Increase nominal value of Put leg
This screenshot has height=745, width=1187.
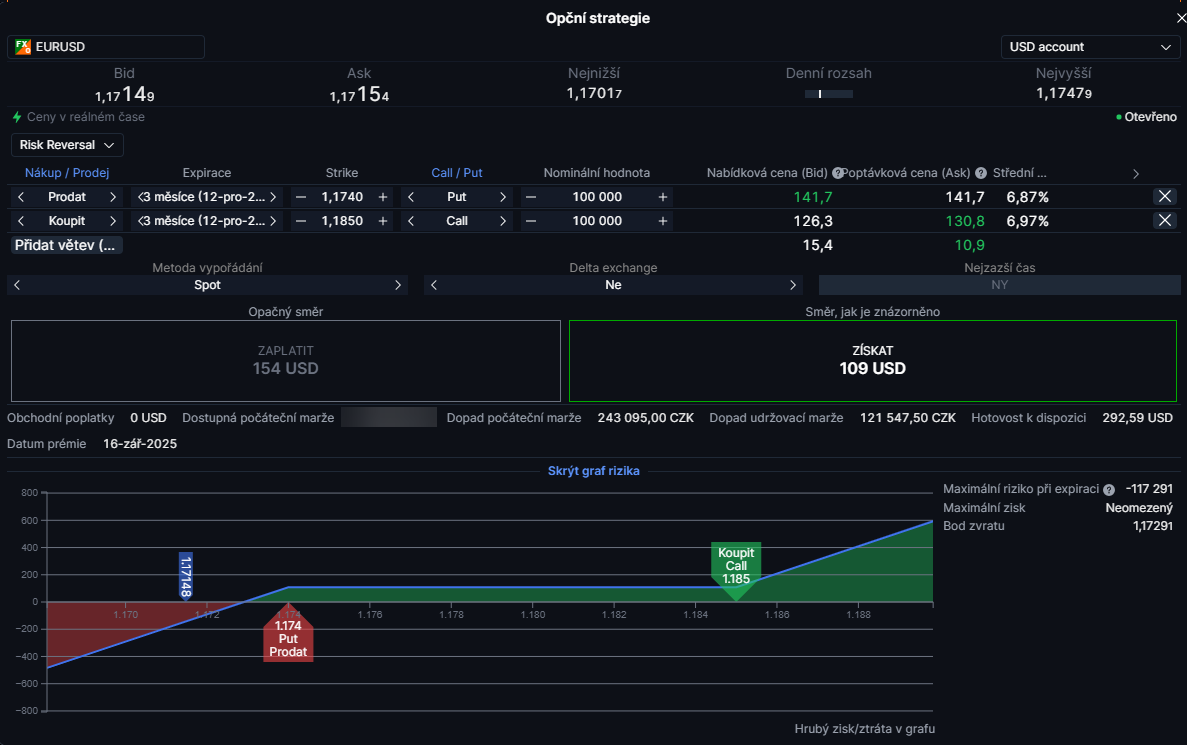pos(662,197)
